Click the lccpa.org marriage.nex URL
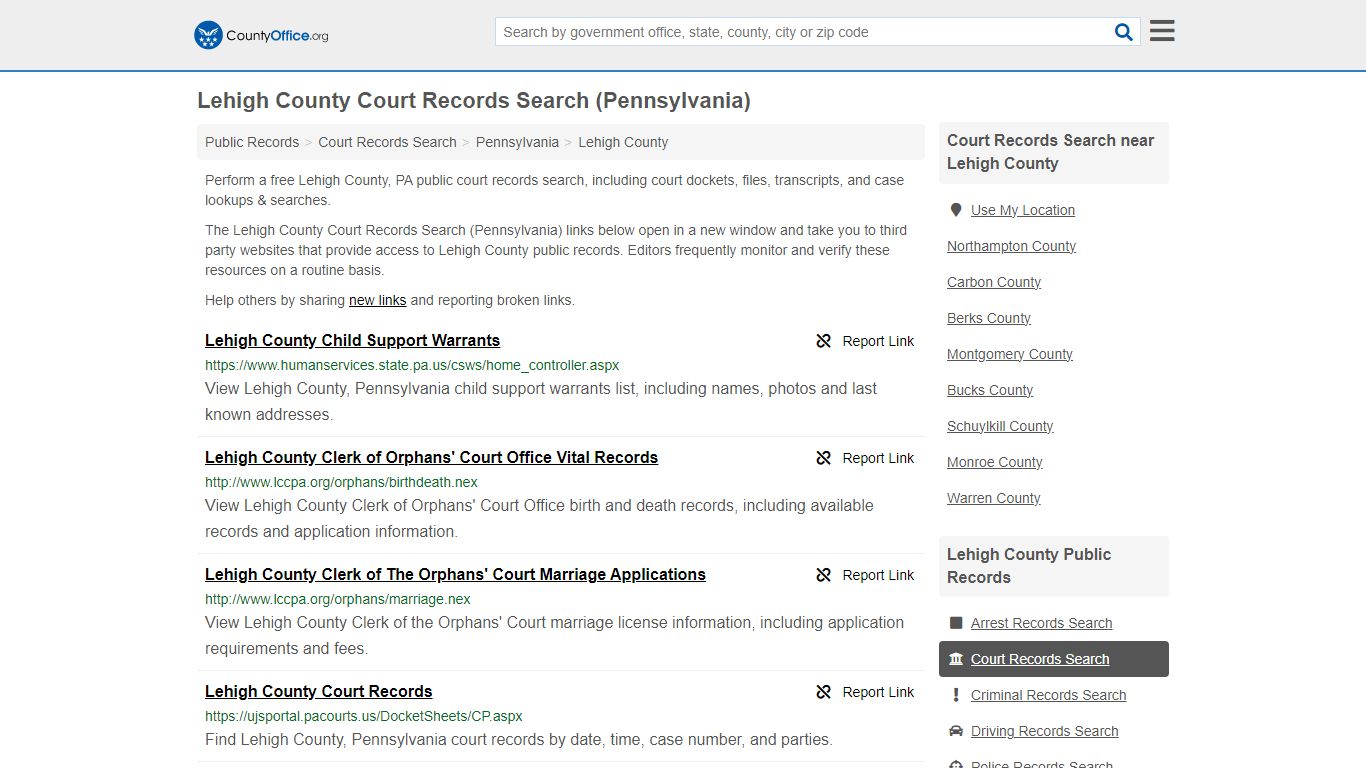The image size is (1366, 768). (337, 599)
